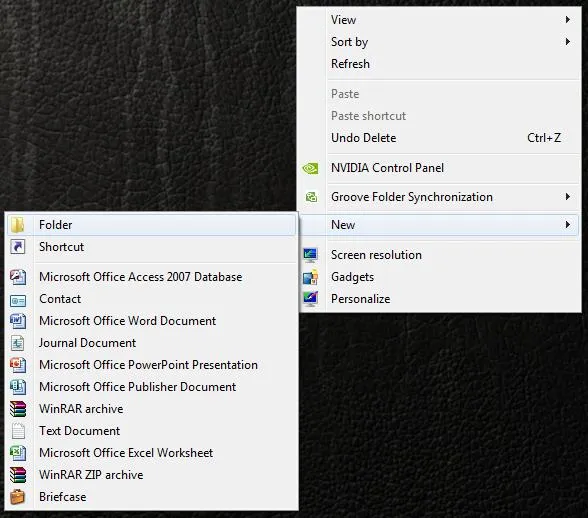Viewport: 588px width, 518px height.
Task: Click the Ctrl+Z shortcut text
Action: [544, 138]
